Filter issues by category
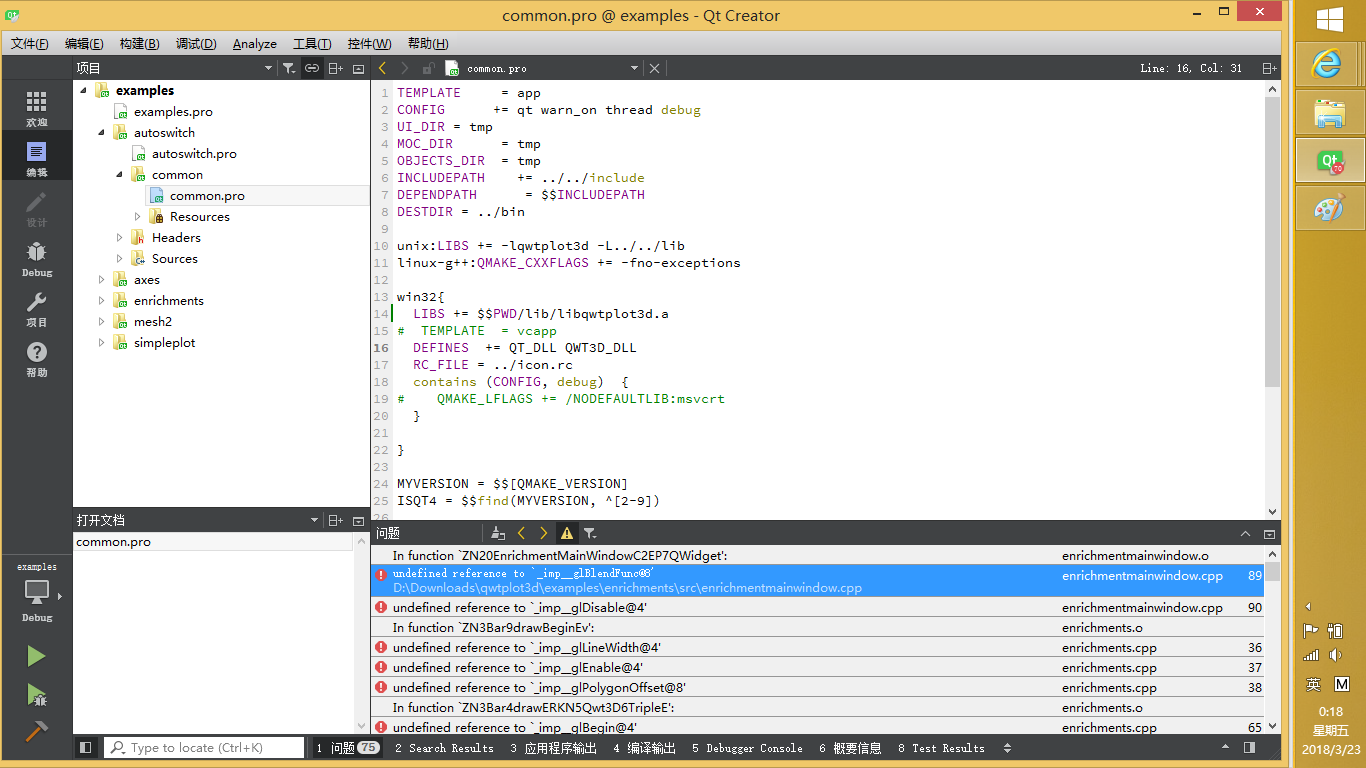This screenshot has height=768, width=1366. (x=590, y=534)
